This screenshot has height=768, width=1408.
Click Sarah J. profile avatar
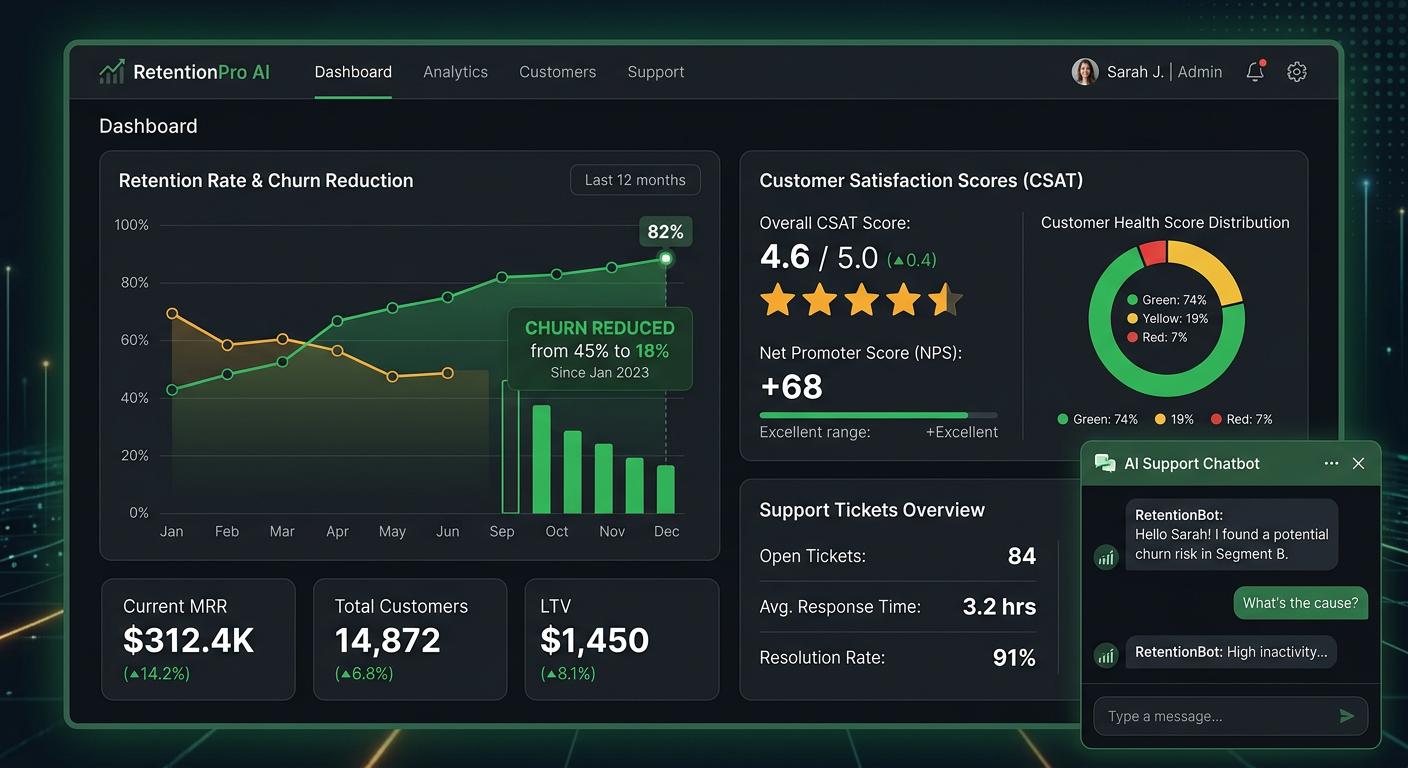pos(1085,71)
